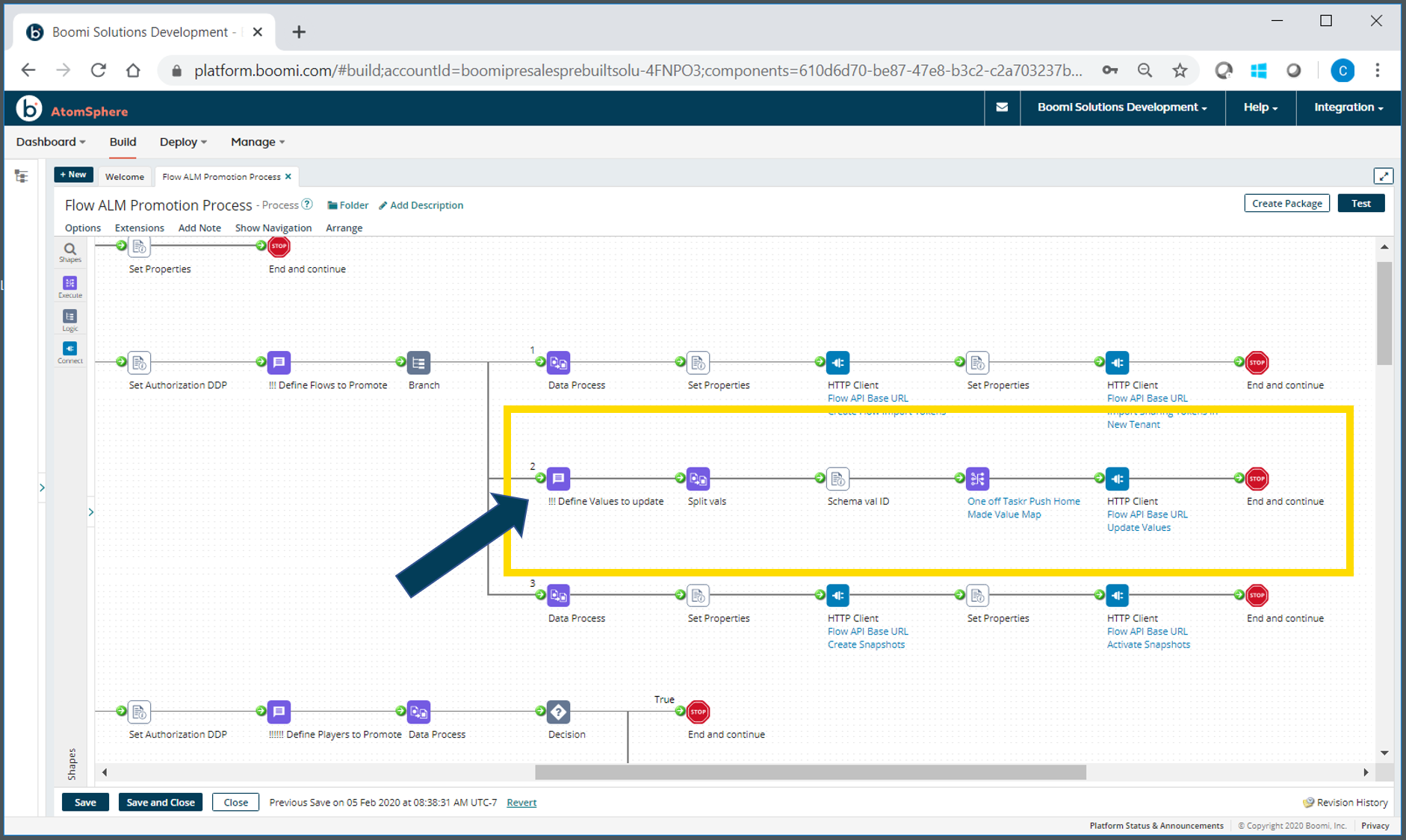
Task: Open the Folder link
Action: 348,205
